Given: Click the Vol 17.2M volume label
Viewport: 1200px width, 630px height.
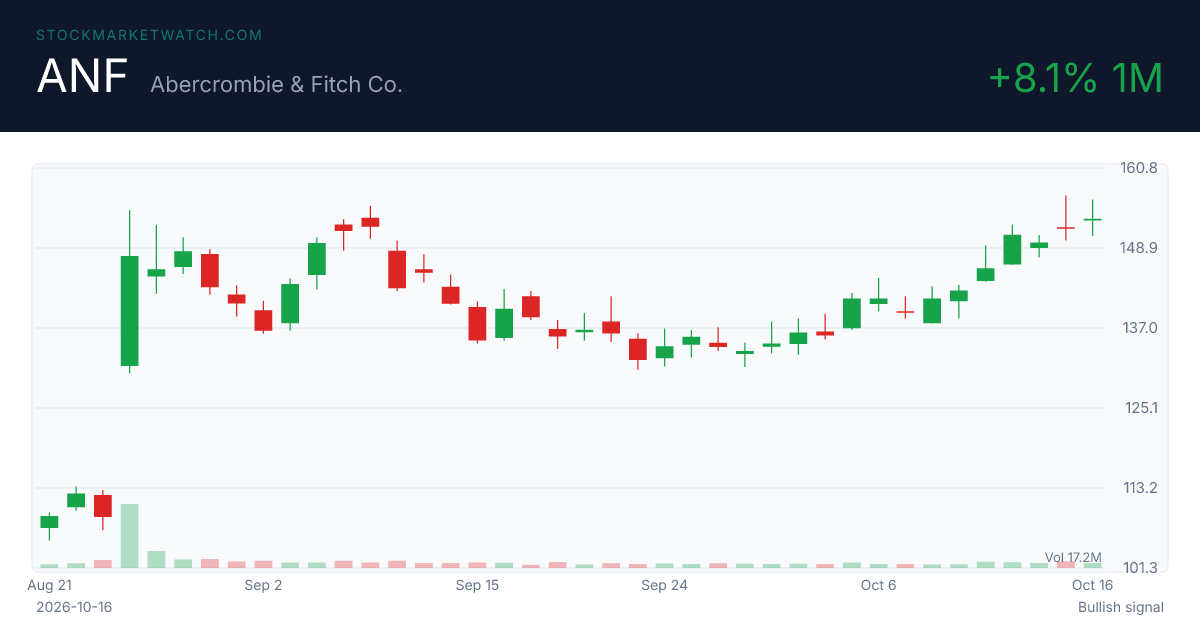Looking at the screenshot, I should point(1073,557).
